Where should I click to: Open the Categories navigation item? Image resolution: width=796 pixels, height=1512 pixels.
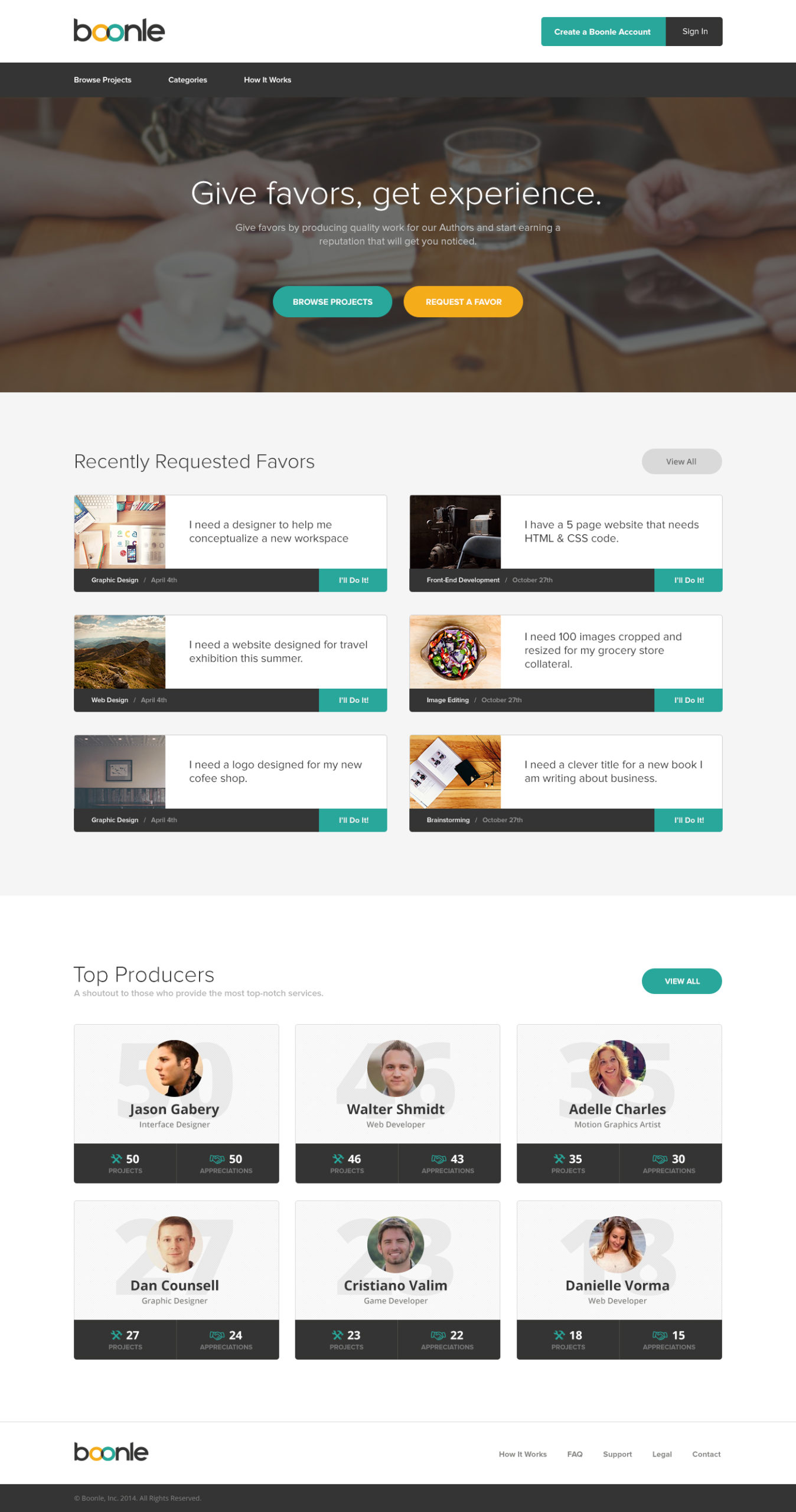[187, 80]
